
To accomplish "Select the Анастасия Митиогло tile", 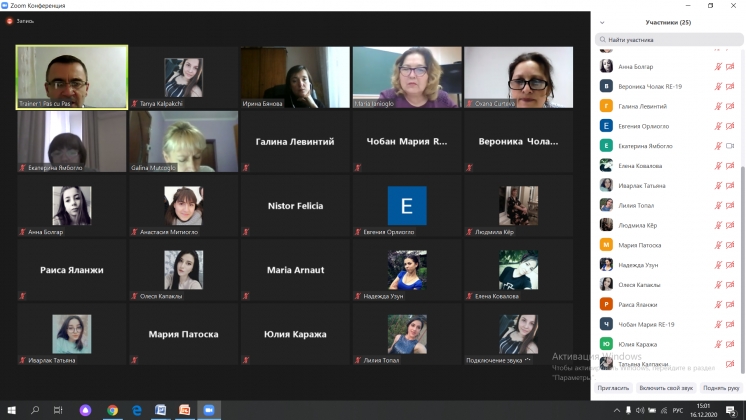I will coord(184,205).
